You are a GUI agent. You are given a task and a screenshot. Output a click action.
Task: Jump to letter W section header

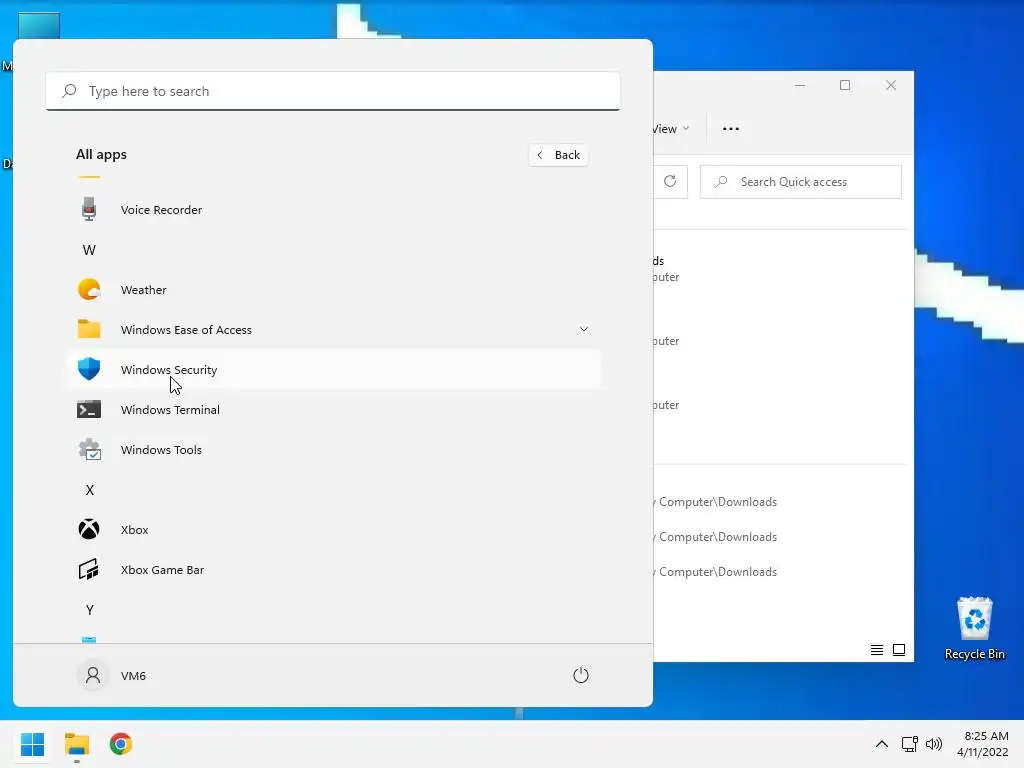[89, 250]
